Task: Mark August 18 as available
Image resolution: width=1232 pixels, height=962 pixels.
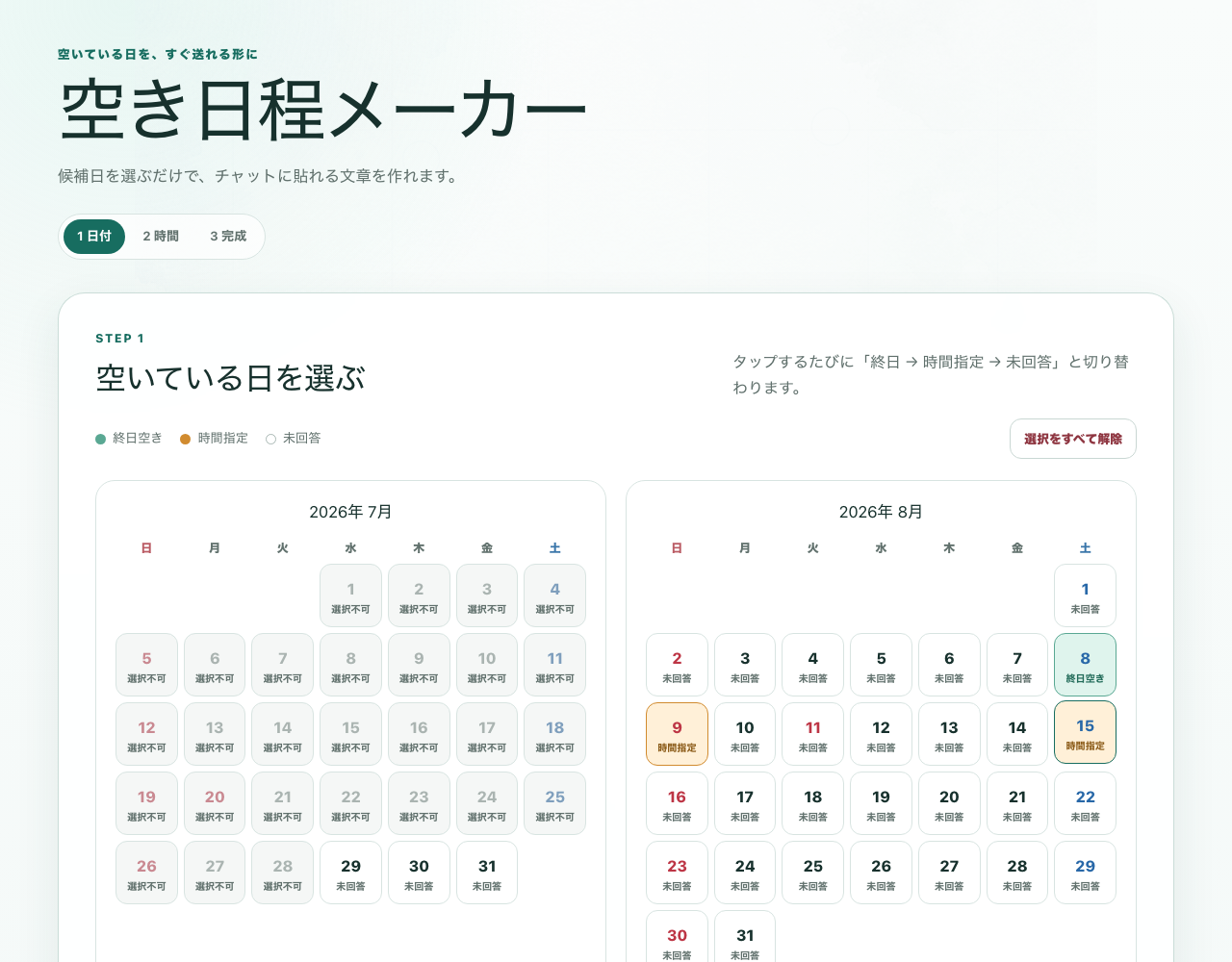Action: 813,803
